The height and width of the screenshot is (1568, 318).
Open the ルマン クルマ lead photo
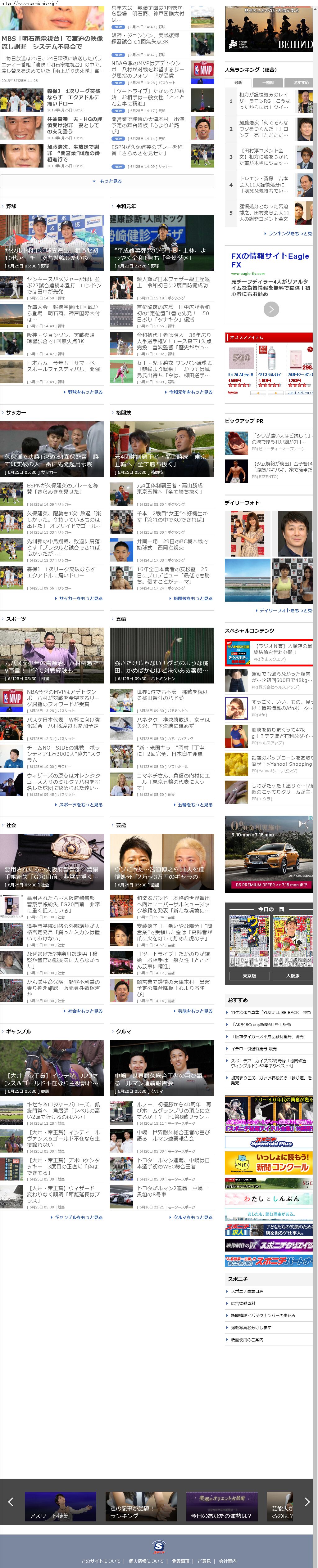pyautogui.click(x=162, y=1068)
